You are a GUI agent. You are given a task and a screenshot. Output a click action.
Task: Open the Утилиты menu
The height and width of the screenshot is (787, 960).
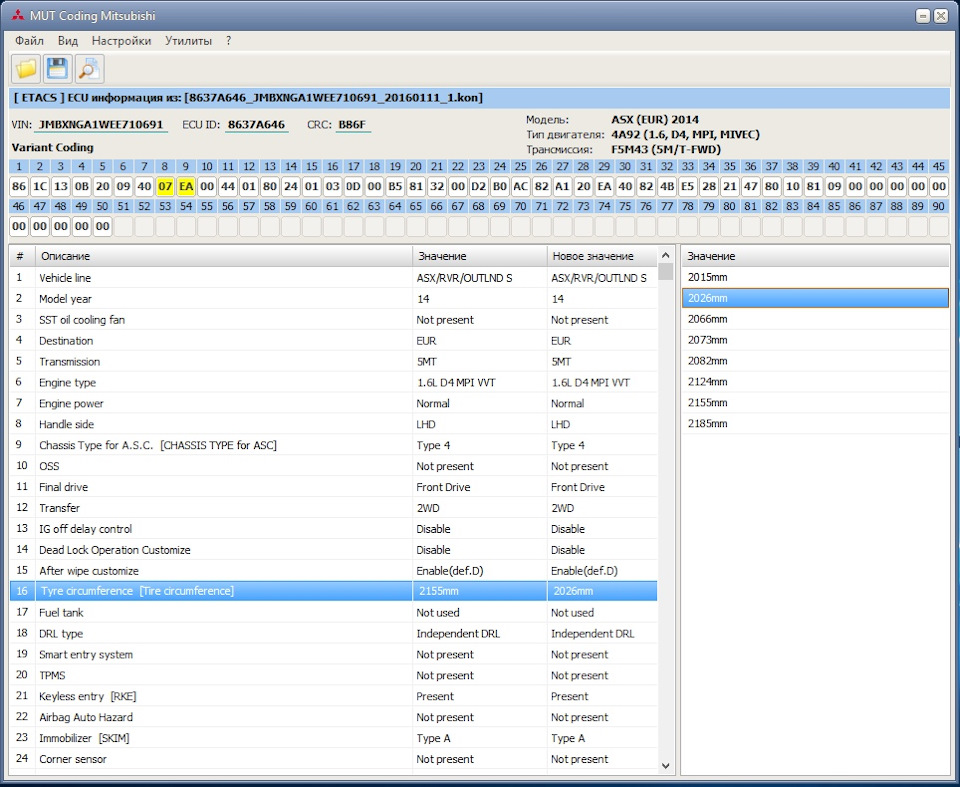pyautogui.click(x=189, y=41)
